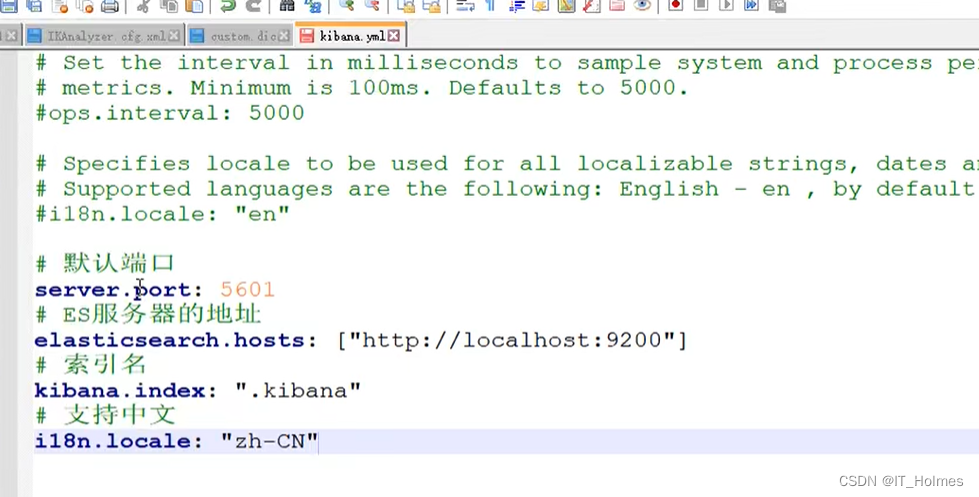Open the User Defined Language icon

[x=541, y=6]
